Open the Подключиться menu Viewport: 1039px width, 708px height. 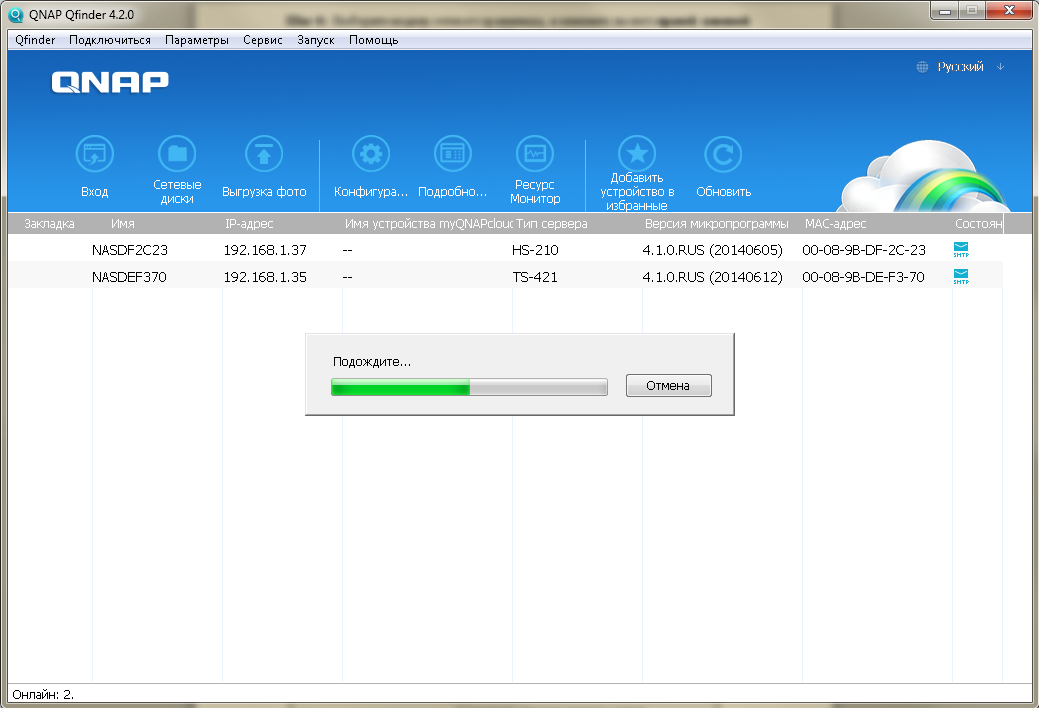point(110,40)
